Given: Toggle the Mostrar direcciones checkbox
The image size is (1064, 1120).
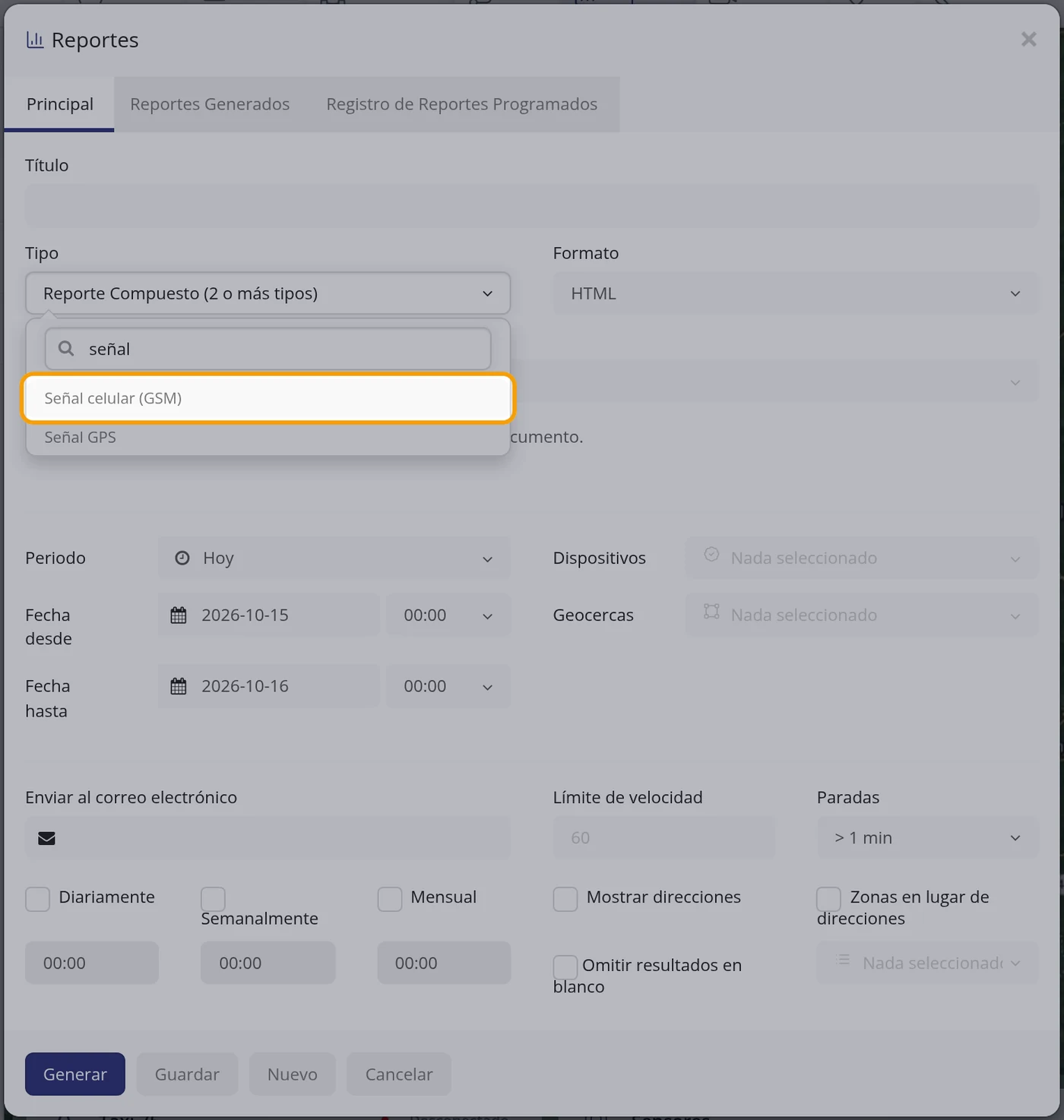Looking at the screenshot, I should [x=565, y=899].
